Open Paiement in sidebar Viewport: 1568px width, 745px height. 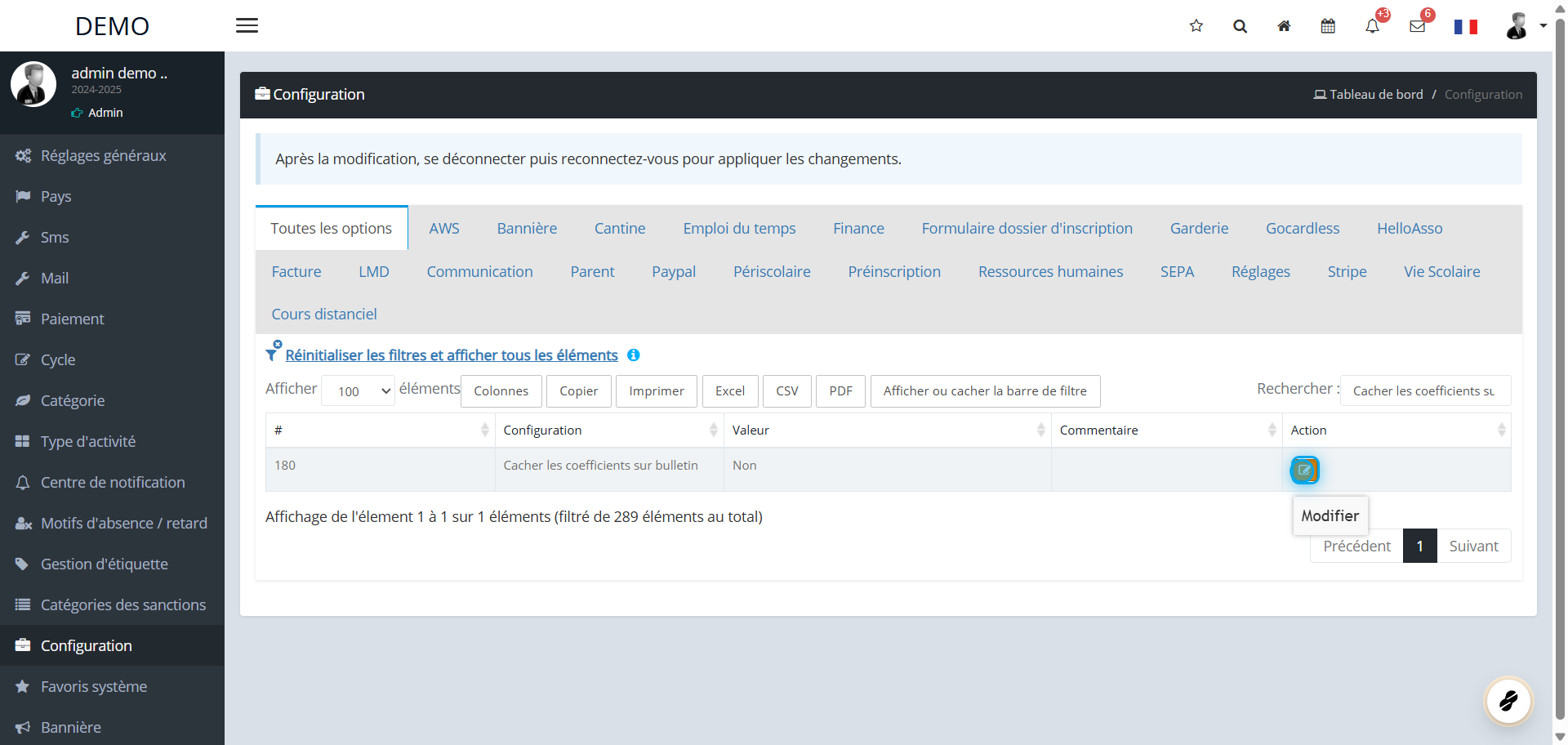(x=112, y=319)
